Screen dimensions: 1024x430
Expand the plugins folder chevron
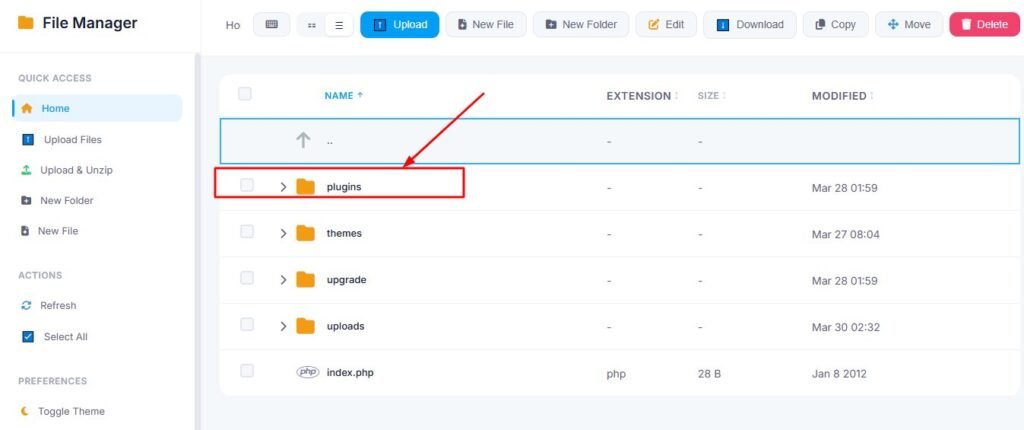[283, 187]
